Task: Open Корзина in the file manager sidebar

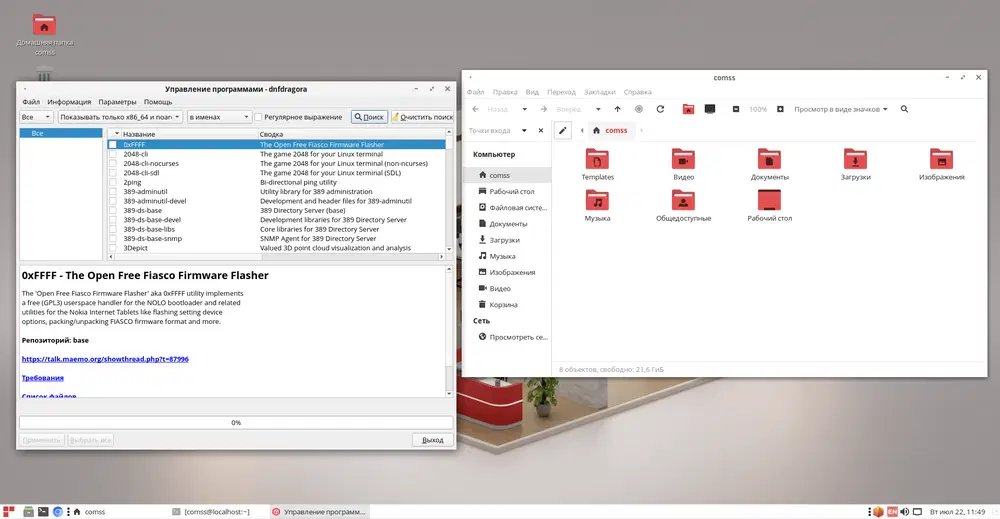Action: (507, 305)
